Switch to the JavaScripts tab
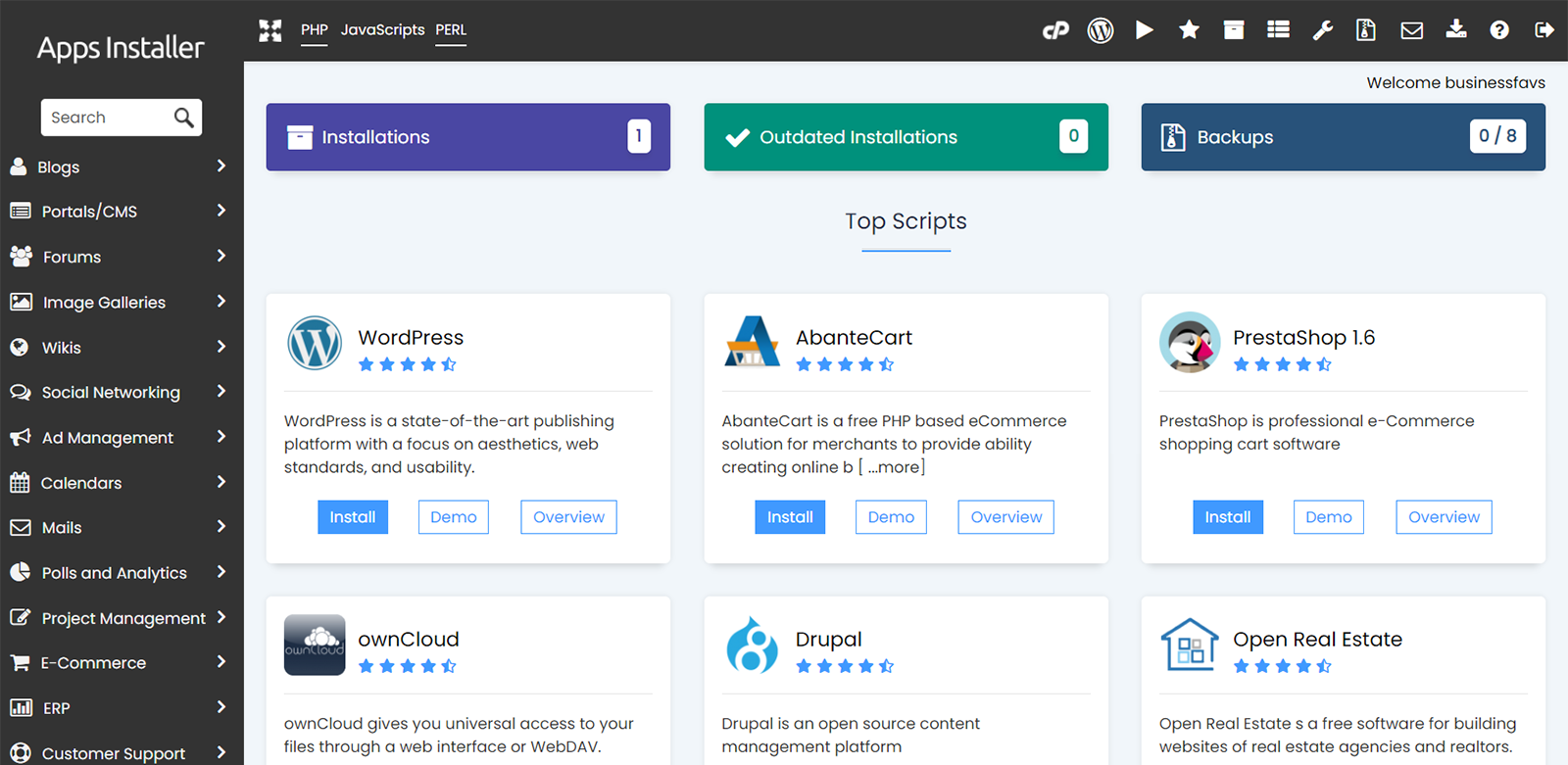The height and width of the screenshot is (765, 1568). 382,30
